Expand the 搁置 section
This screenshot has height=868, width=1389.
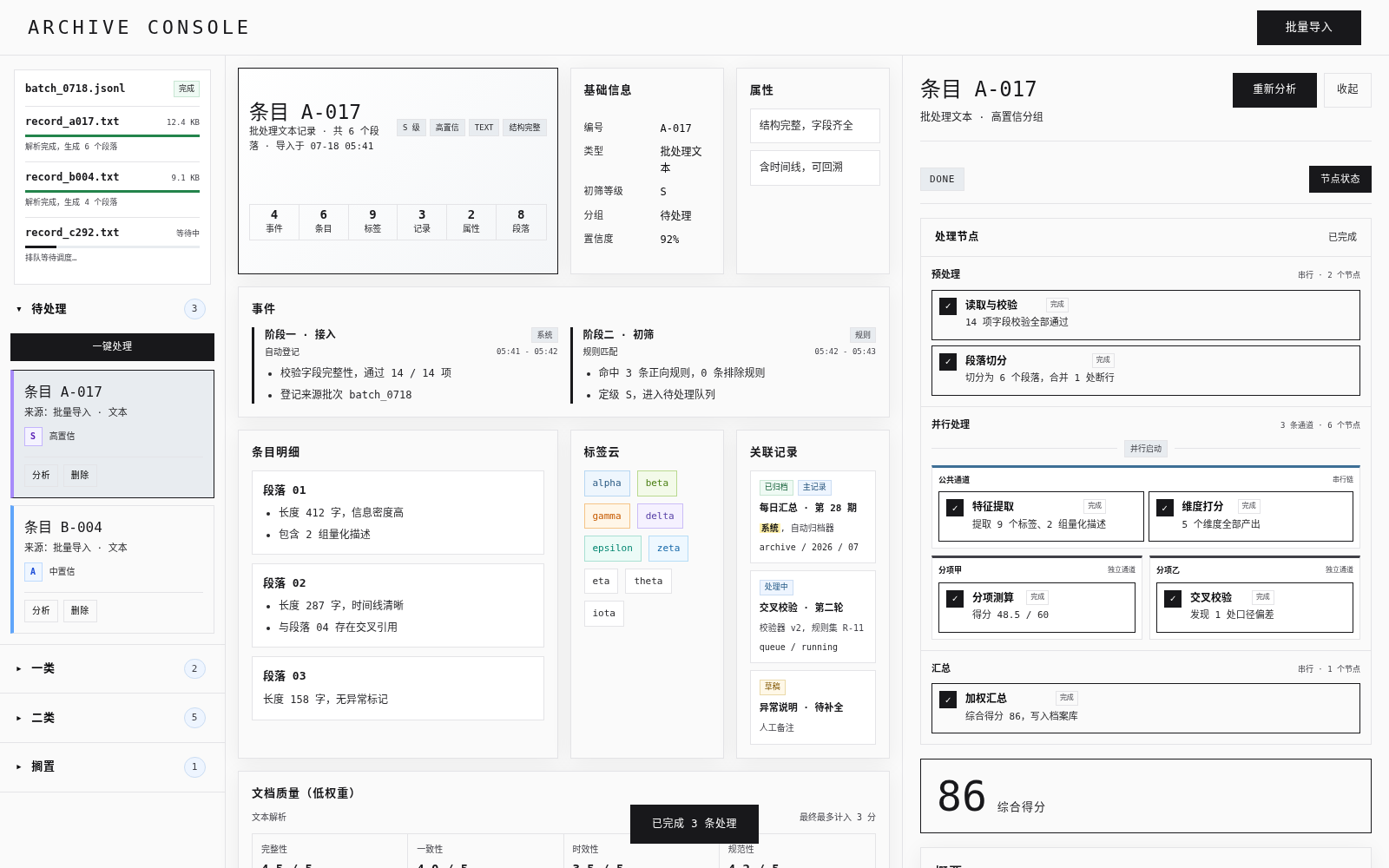pyautogui.click(x=112, y=766)
